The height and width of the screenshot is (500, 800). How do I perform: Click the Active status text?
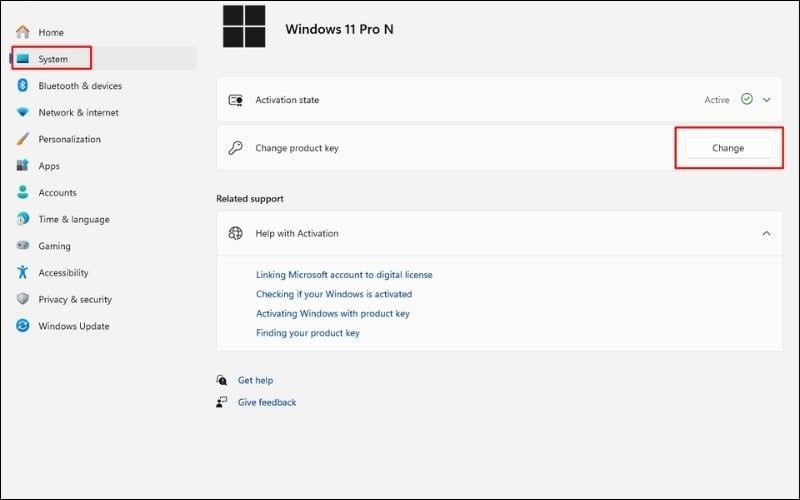717,100
